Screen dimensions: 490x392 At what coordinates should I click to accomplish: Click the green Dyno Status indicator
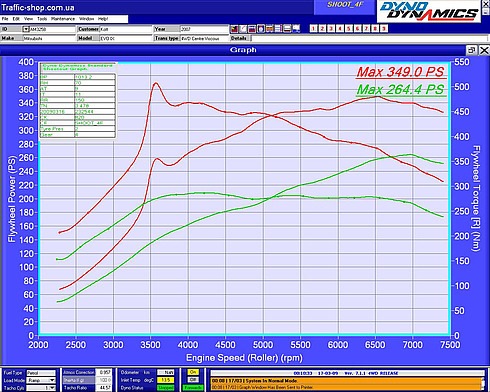click(x=166, y=388)
